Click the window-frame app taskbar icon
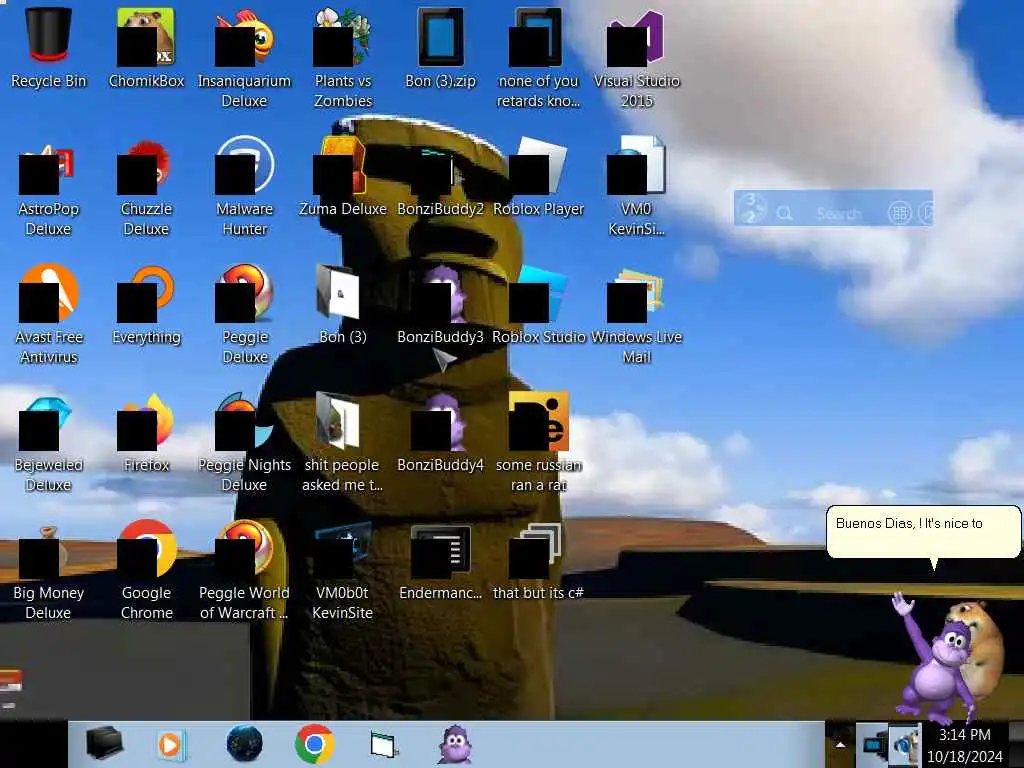 pyautogui.click(x=384, y=744)
